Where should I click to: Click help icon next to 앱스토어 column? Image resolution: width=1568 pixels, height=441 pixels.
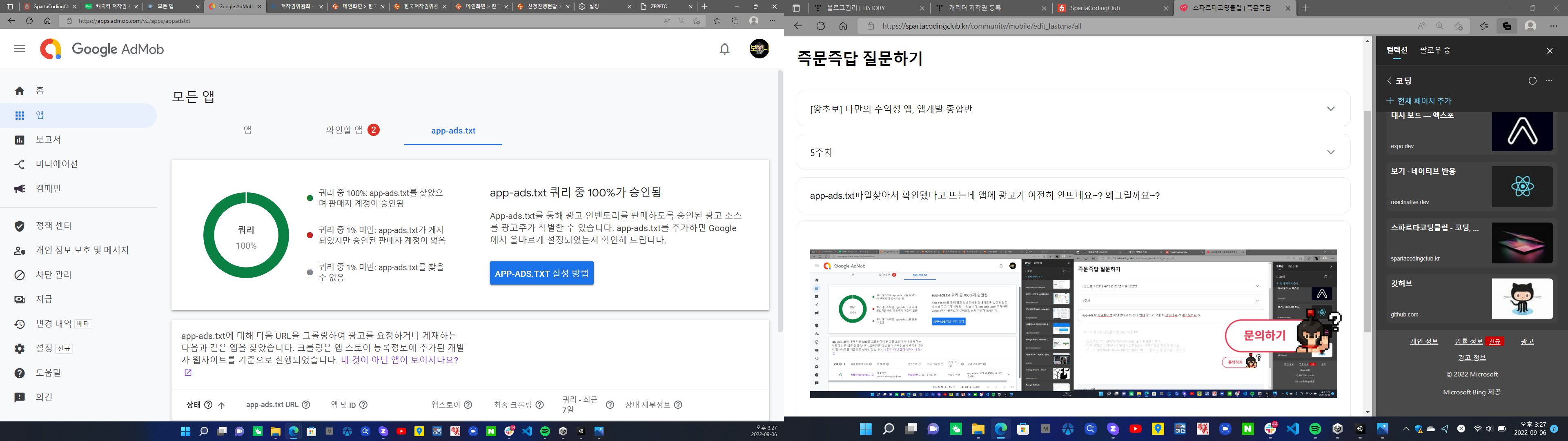[x=468, y=404]
